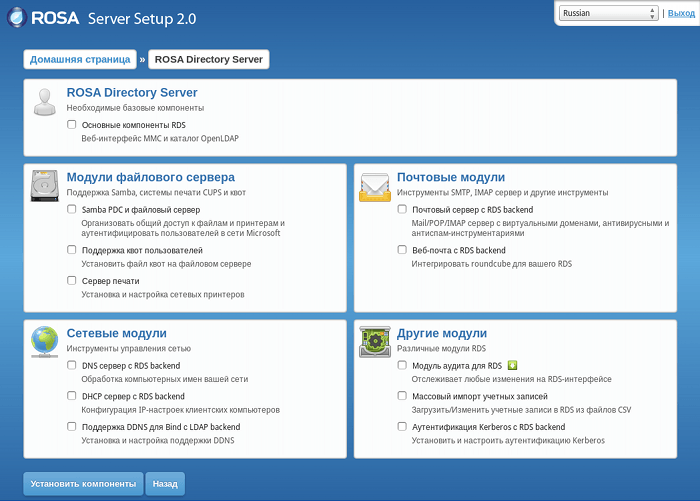
Task: Click text Конфигурация IP-настроек клиентских компьютеров
Action: 180,410
